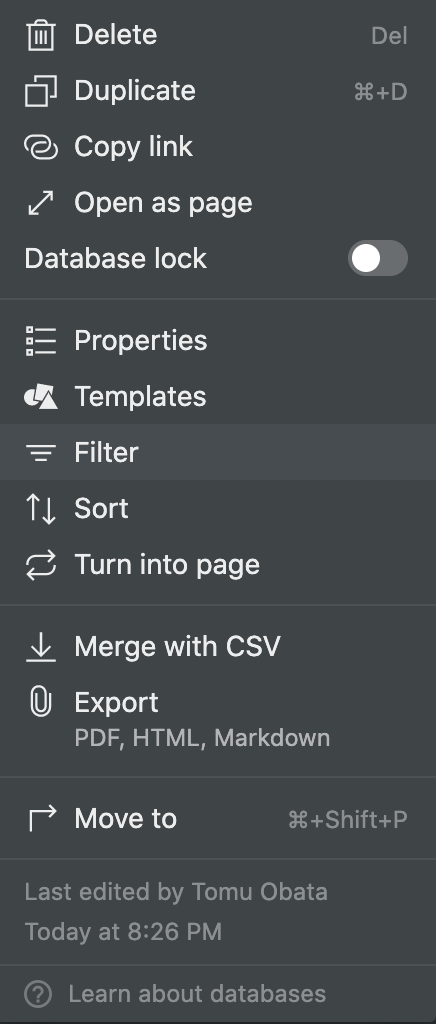
Task: Click the Export PDF, HTML, Markdown subtitle
Action: click(202, 738)
